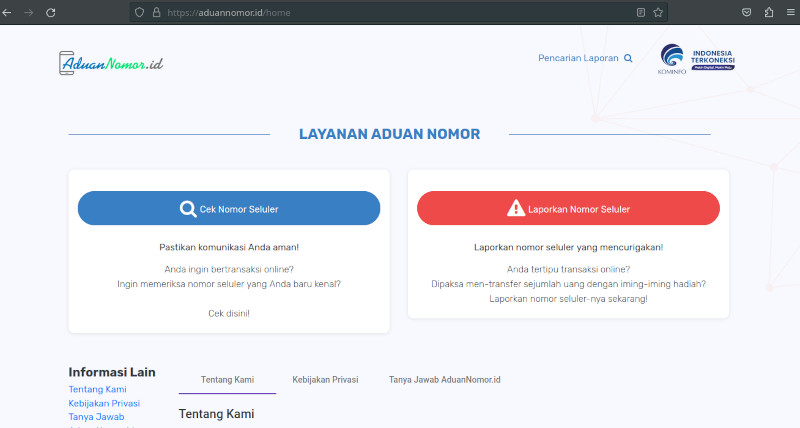Image resolution: width=800 pixels, height=428 pixels.
Task: Click the 'Tentang Kami' section heading
Action: tap(216, 414)
